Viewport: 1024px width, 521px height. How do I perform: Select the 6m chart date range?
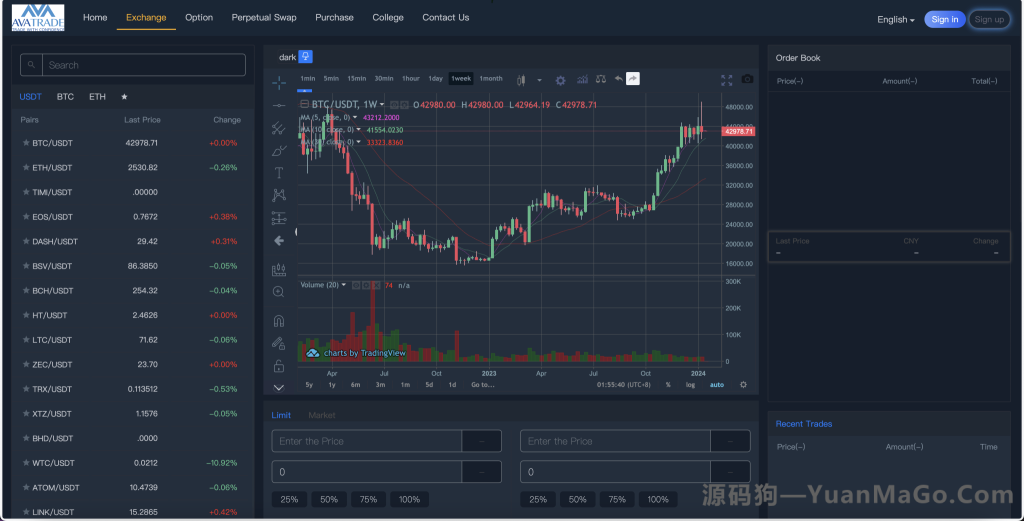tap(355, 385)
